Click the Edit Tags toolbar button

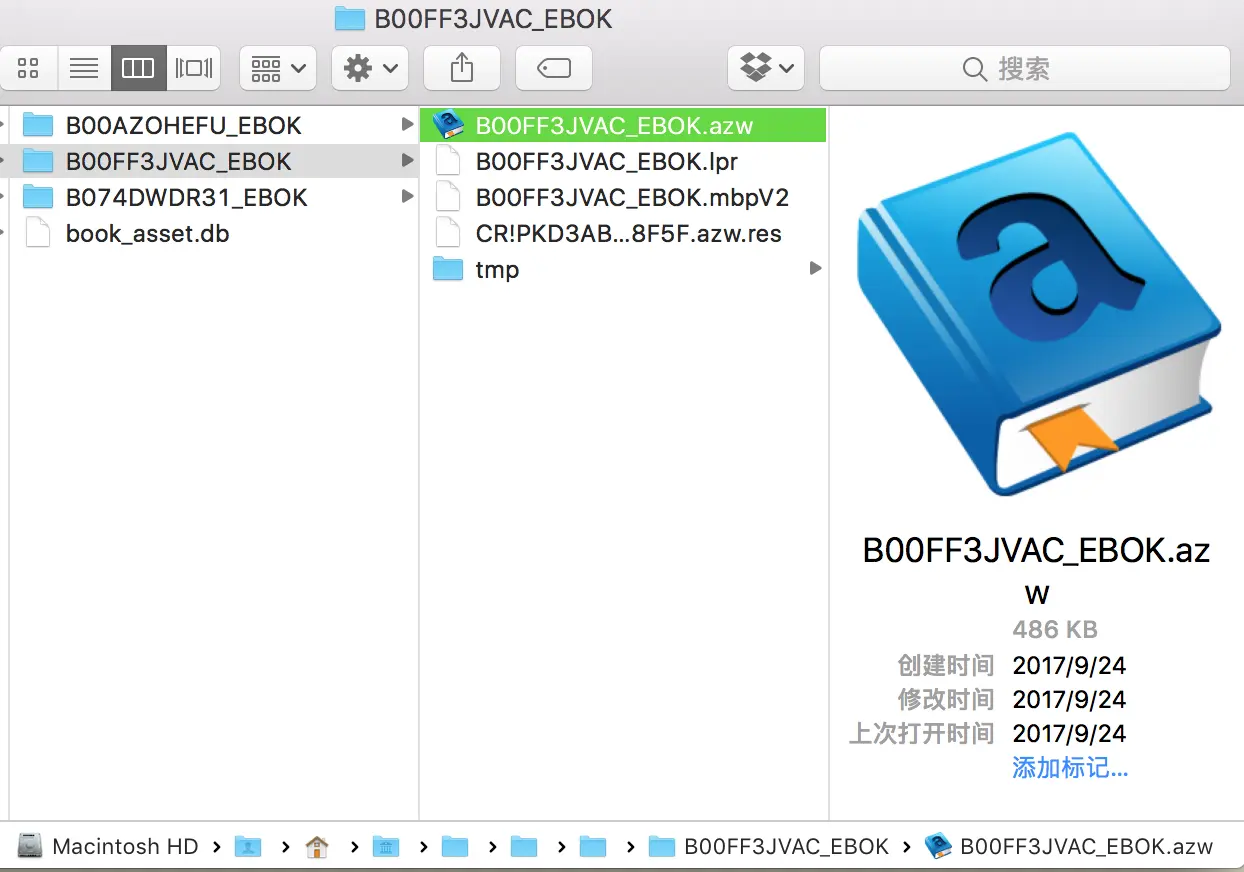tap(554, 68)
